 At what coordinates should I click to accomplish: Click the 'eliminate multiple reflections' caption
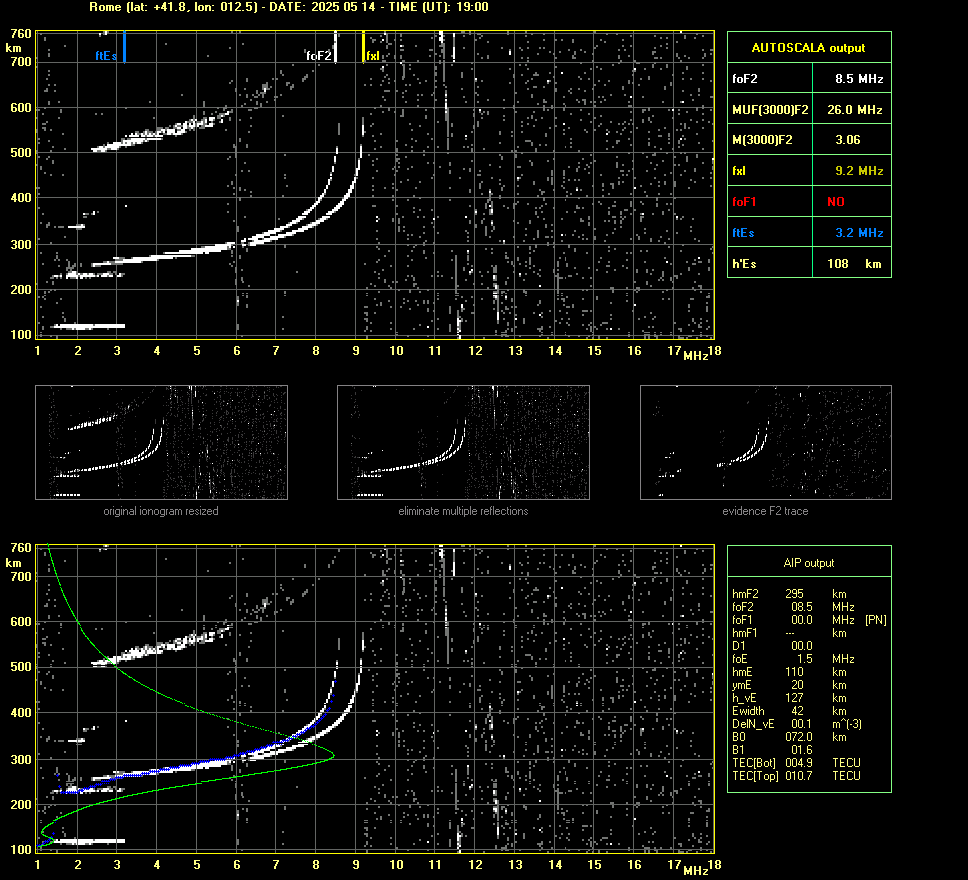(463, 511)
